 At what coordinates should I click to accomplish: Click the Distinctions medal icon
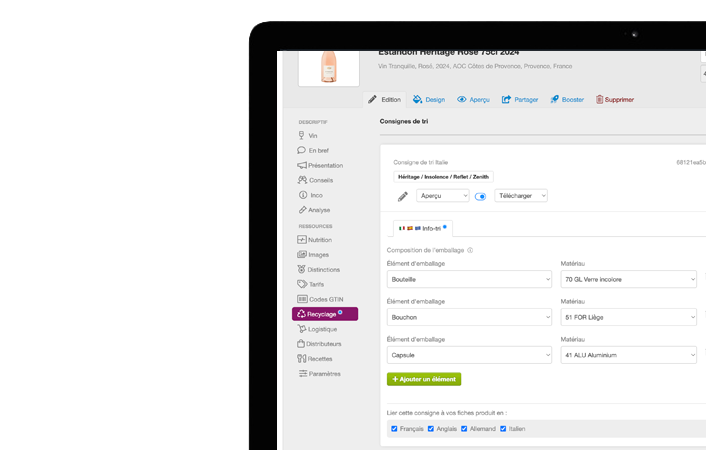click(x=301, y=269)
